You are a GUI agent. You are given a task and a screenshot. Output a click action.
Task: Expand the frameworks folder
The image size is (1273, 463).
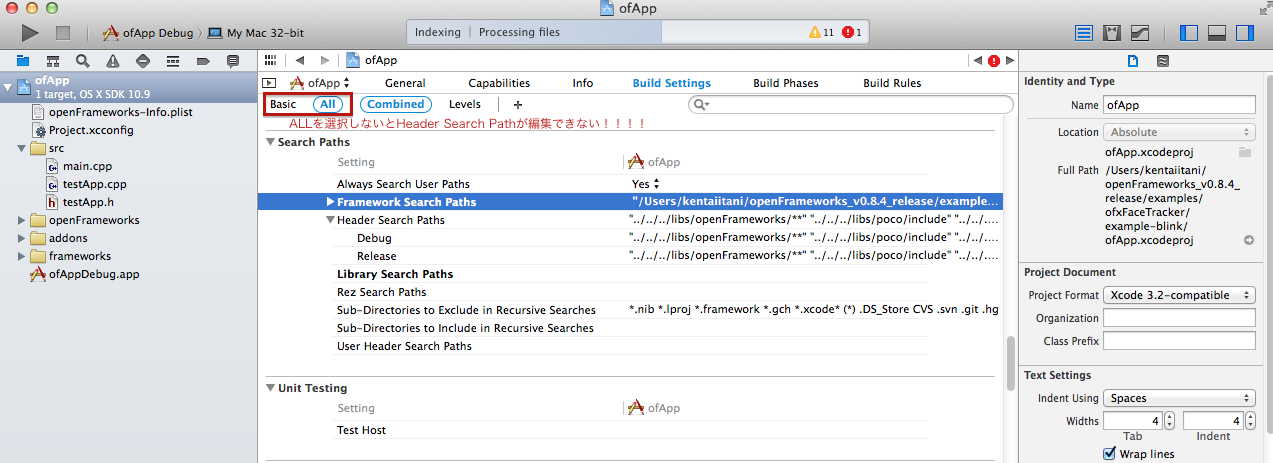point(23,256)
